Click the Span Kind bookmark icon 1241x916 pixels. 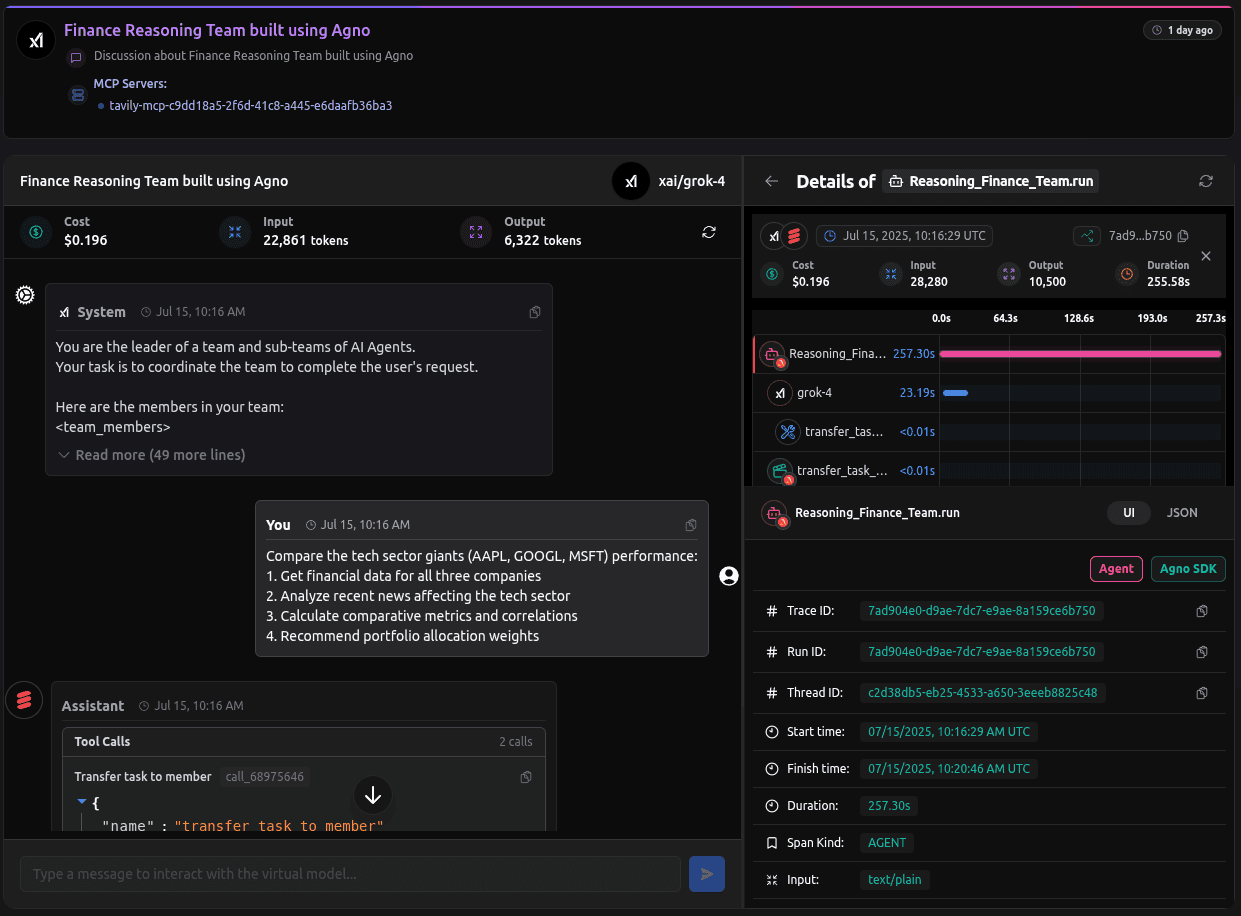(771, 843)
